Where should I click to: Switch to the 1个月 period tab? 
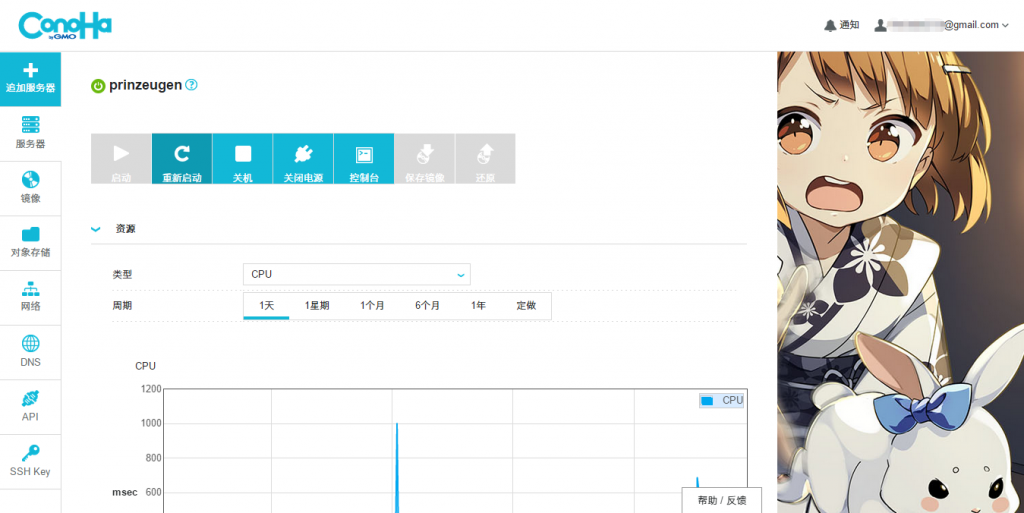pyautogui.click(x=372, y=306)
